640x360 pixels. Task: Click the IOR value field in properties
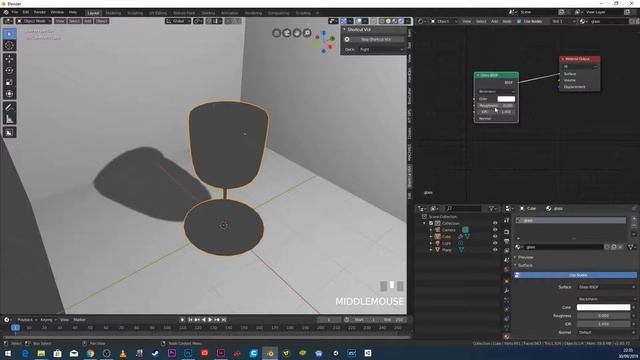[x=603, y=324]
